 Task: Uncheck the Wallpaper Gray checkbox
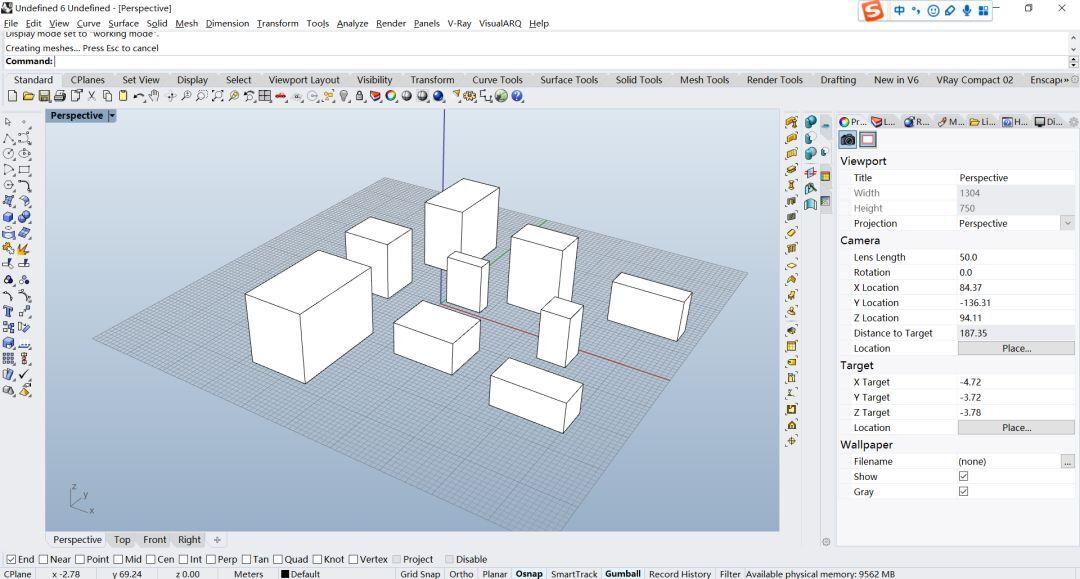pos(964,492)
